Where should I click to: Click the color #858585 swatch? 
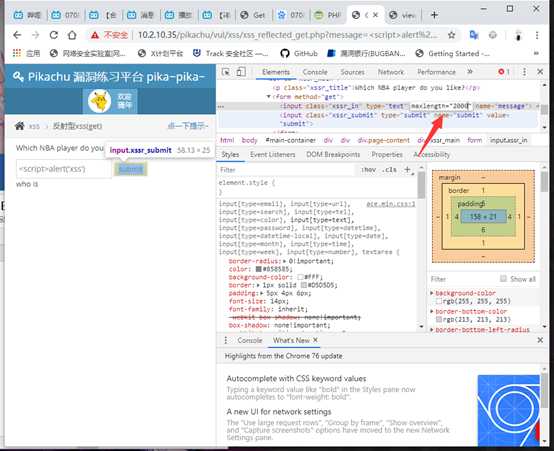(259, 269)
